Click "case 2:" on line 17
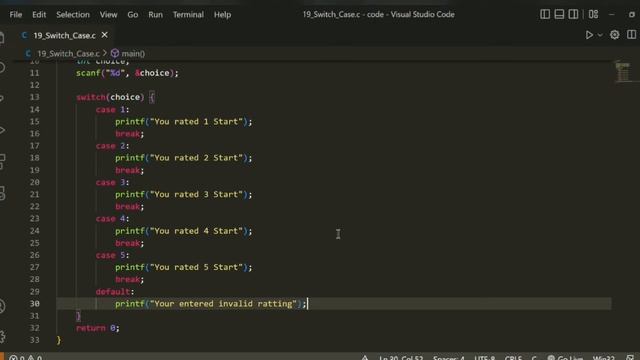 (112, 146)
